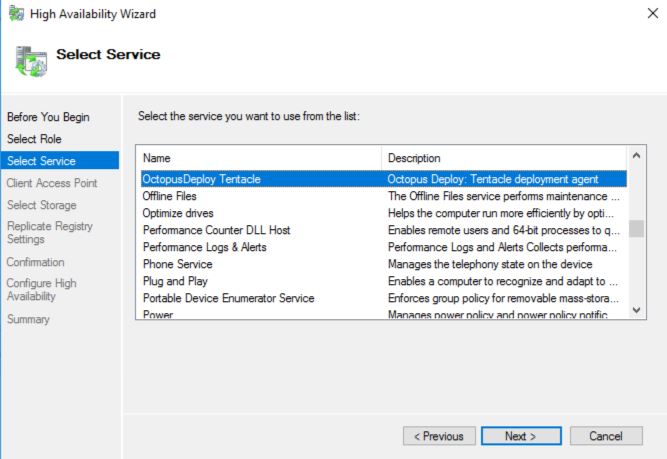Cancel the wizard

click(605, 436)
